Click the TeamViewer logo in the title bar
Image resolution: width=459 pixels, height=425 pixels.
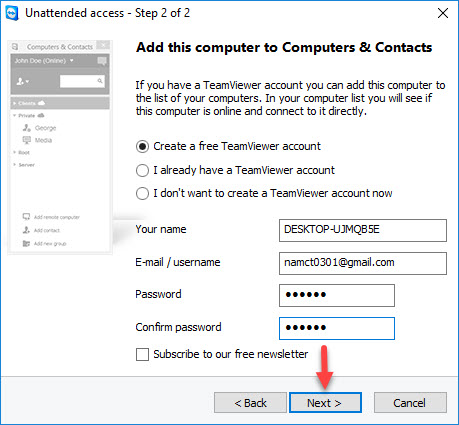tap(12, 13)
